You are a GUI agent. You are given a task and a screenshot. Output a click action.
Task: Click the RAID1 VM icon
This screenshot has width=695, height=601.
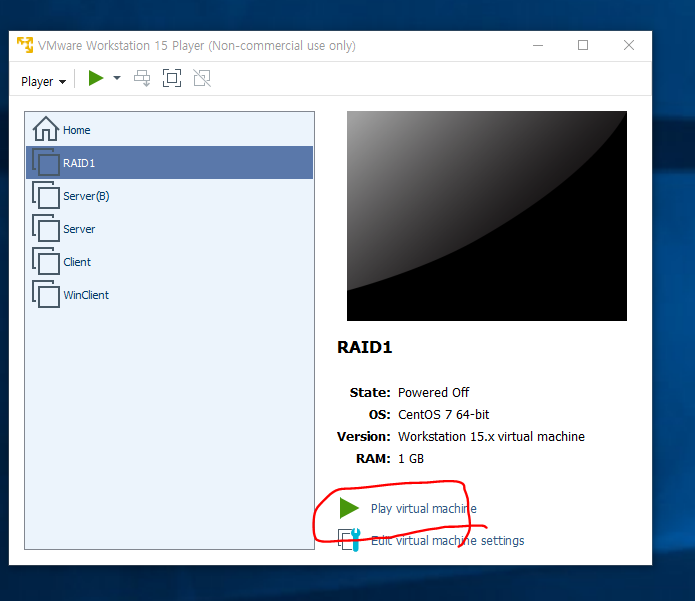click(46, 163)
